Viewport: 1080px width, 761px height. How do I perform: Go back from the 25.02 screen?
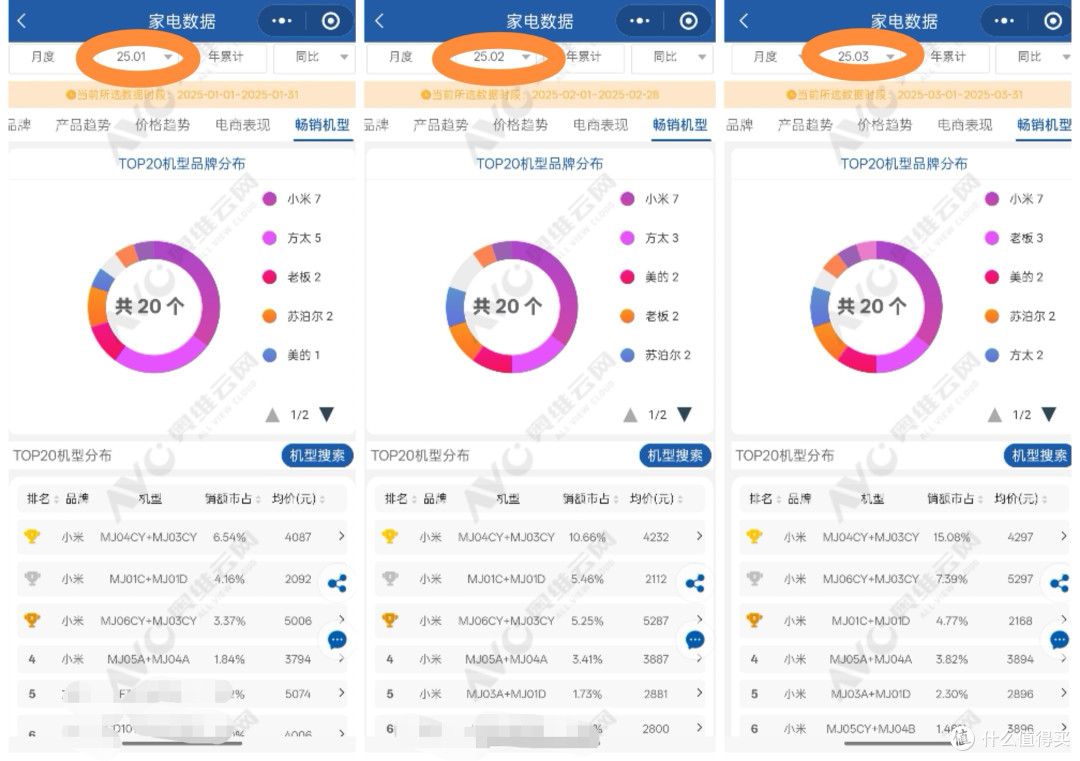[380, 21]
